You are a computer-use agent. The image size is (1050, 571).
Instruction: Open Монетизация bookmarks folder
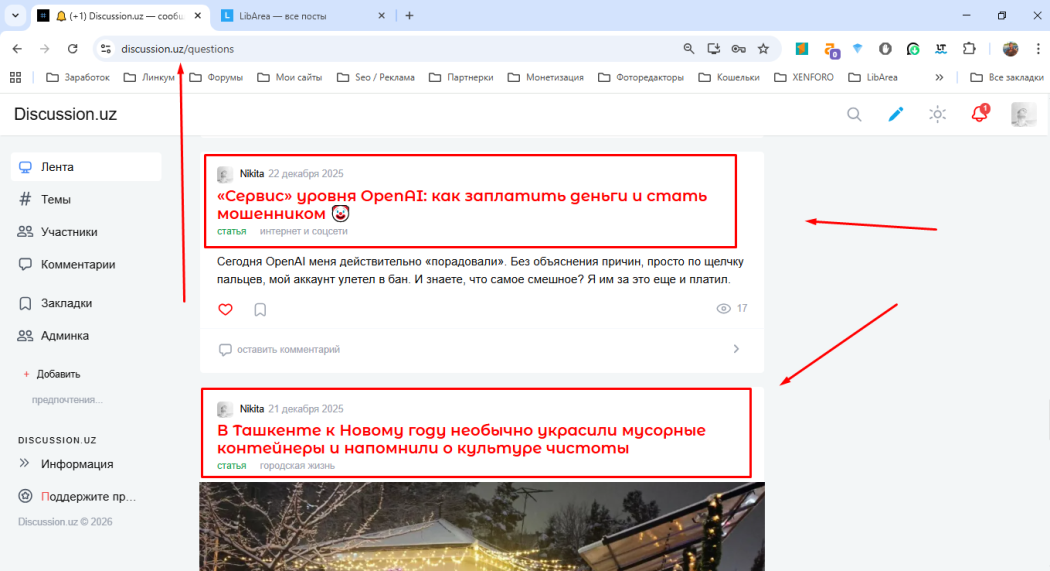tap(546, 78)
